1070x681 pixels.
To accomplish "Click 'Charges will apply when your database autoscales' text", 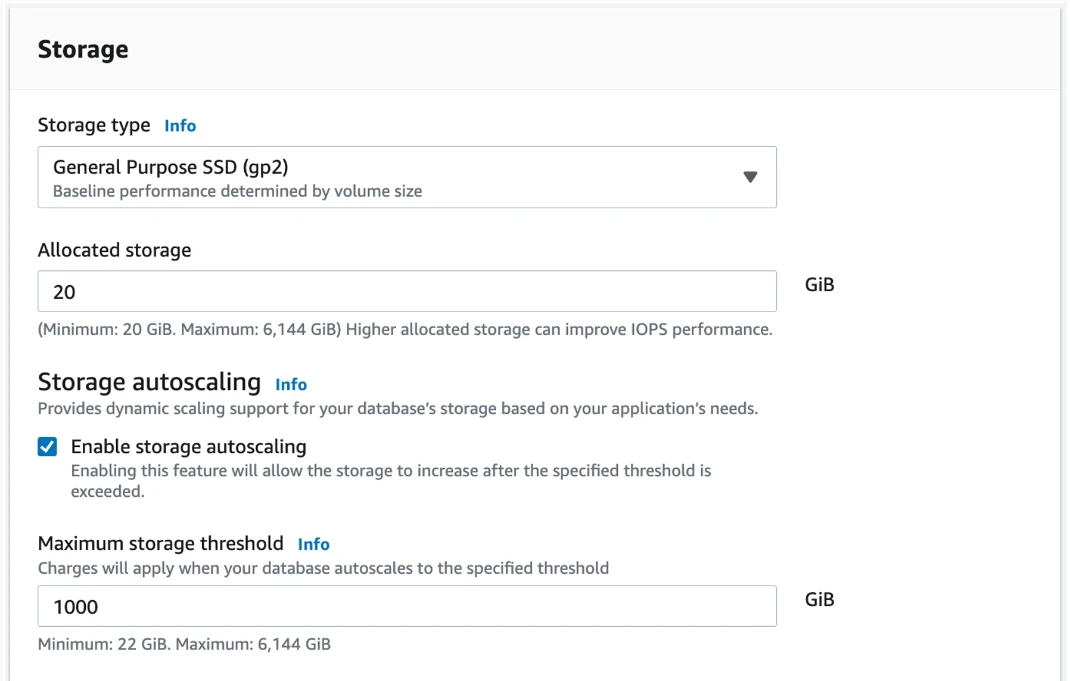I will 323,568.
